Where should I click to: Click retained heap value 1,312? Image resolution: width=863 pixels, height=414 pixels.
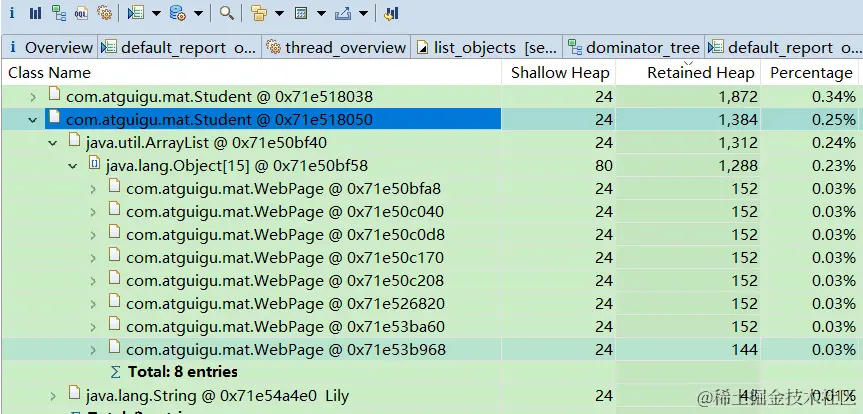738,143
